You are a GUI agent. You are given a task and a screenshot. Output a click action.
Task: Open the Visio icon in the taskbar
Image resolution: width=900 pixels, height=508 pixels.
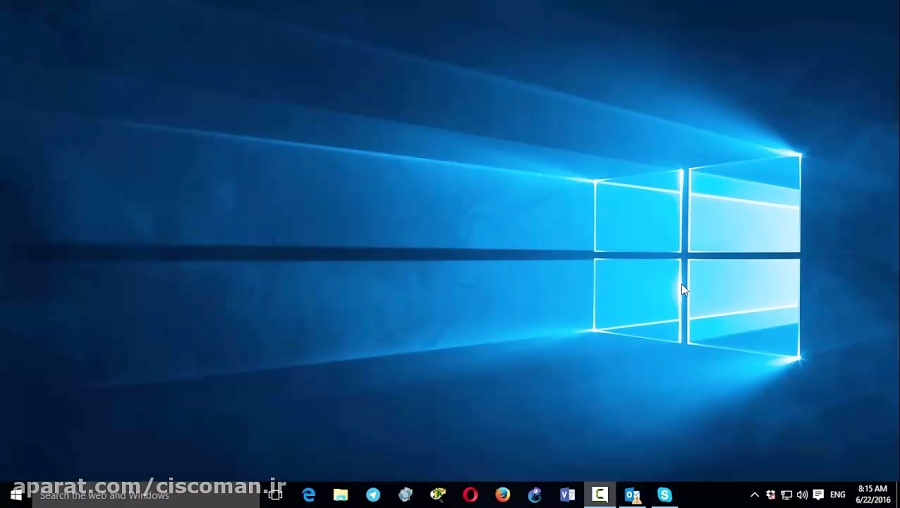567,494
